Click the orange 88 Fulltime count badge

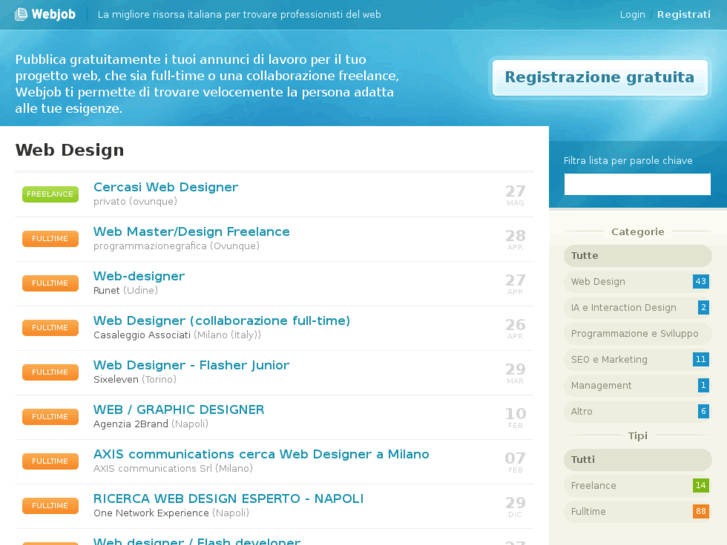[x=701, y=511]
